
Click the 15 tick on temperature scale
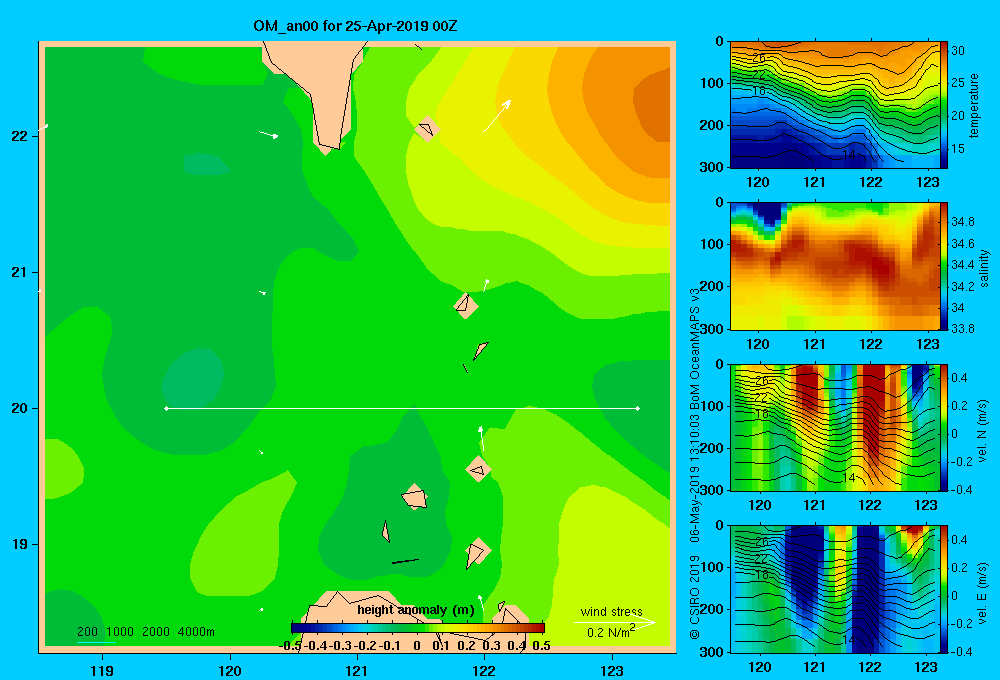tap(958, 149)
